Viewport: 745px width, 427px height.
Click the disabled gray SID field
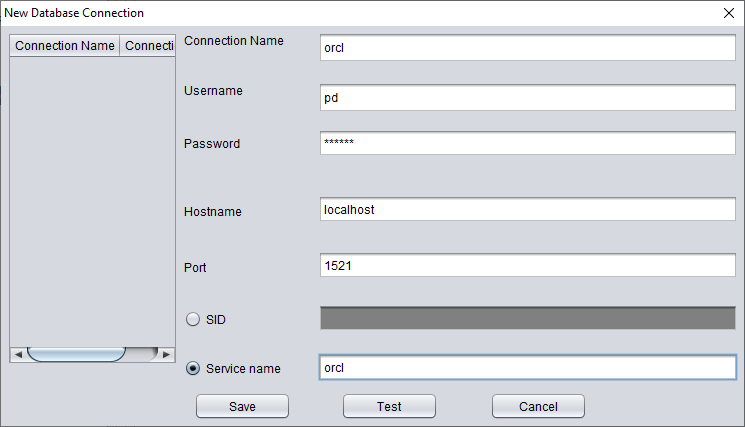(528, 318)
